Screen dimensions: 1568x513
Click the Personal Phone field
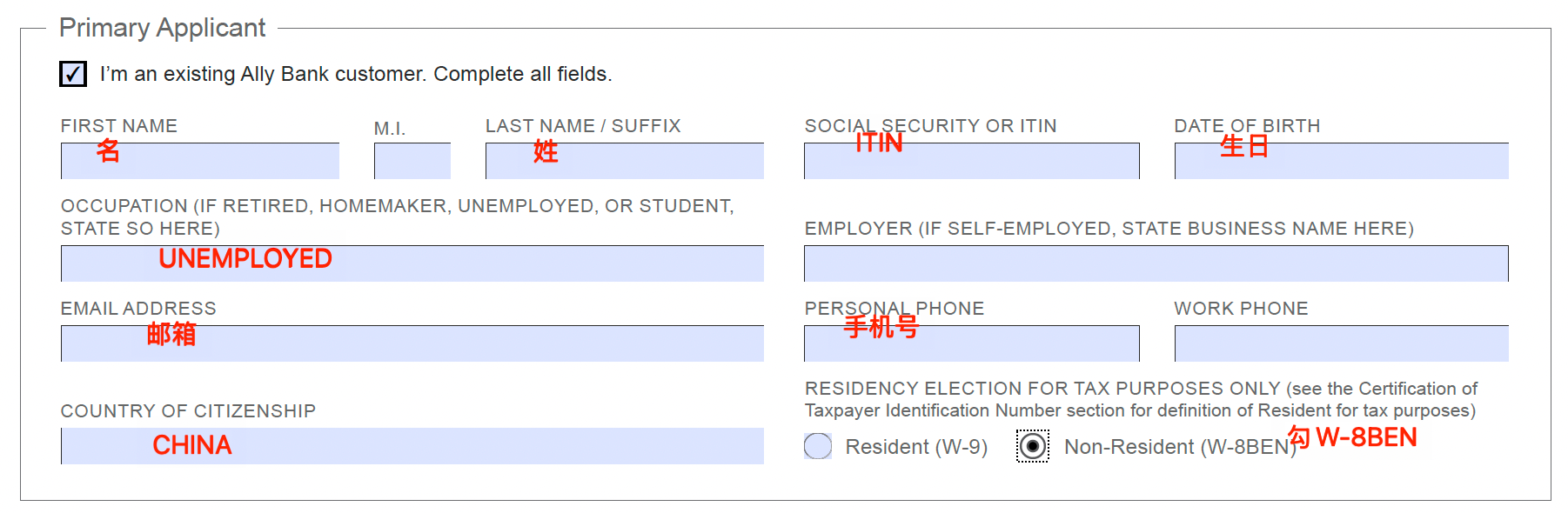(x=972, y=344)
